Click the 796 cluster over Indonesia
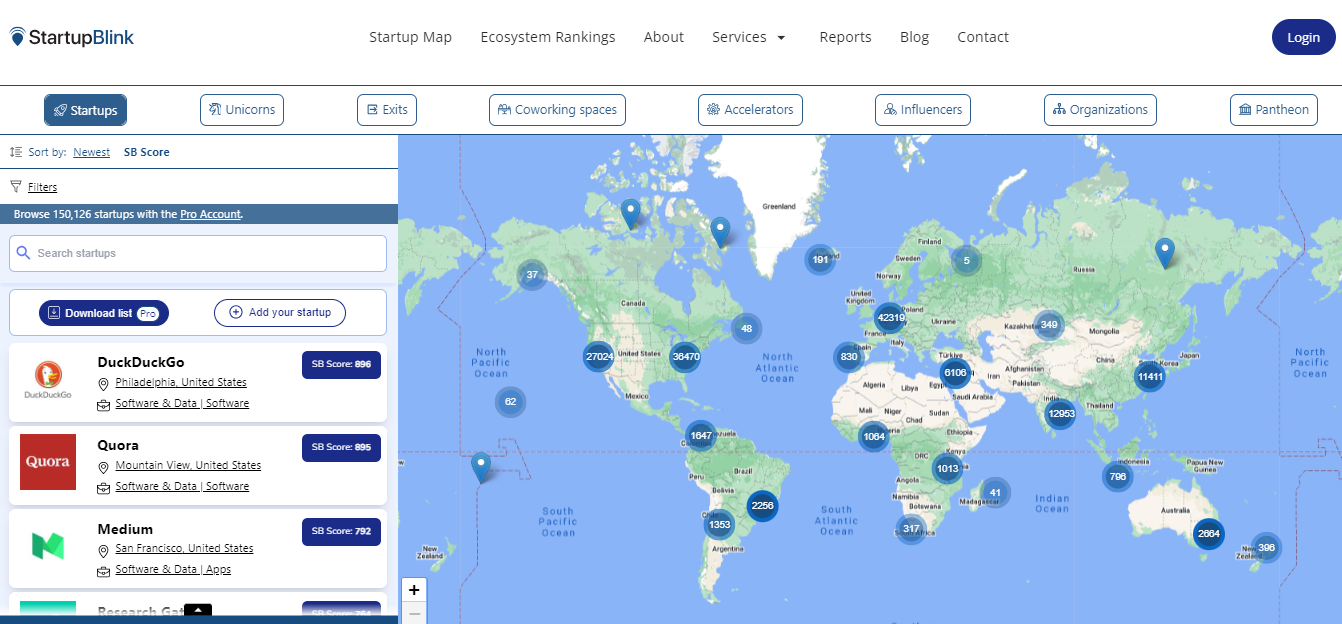The height and width of the screenshot is (624, 1342). pos(1117,477)
